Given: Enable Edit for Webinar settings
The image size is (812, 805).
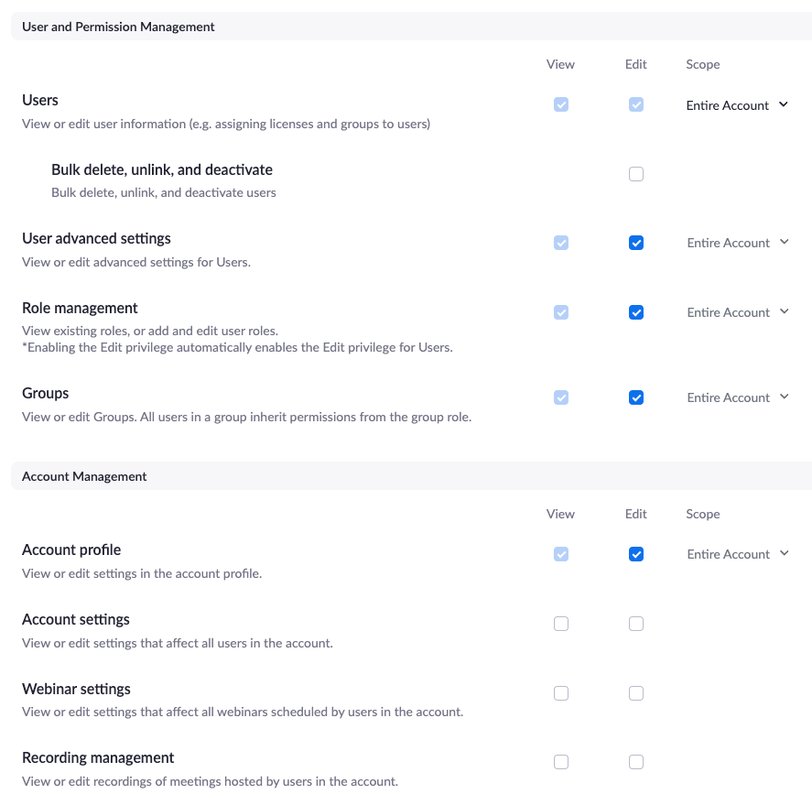Looking at the screenshot, I should (636, 692).
